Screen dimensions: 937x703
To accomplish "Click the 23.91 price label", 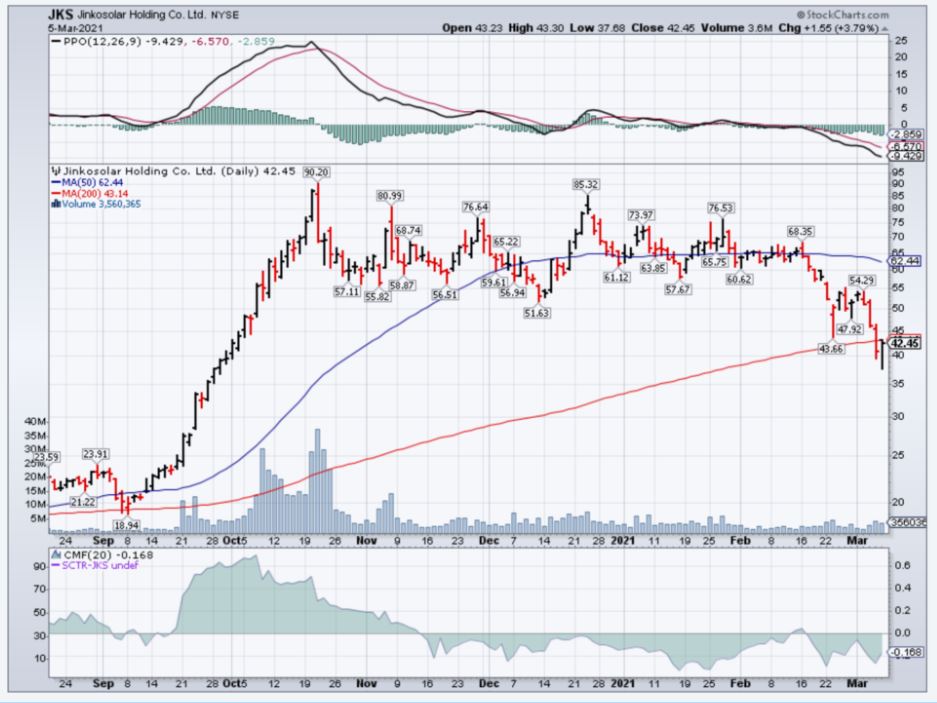I will point(96,454).
